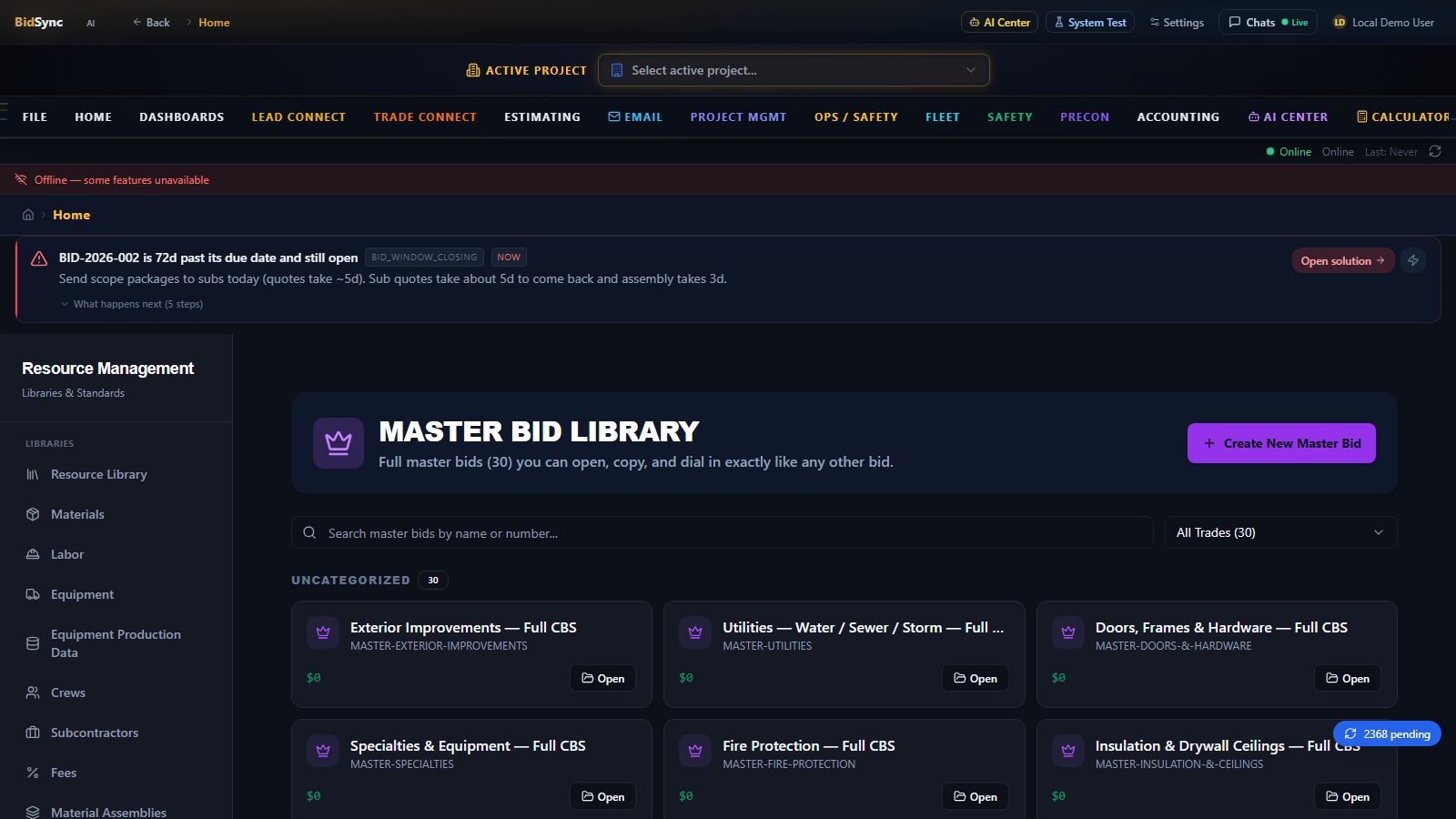Open the AI Center button in top bar

[999, 22]
